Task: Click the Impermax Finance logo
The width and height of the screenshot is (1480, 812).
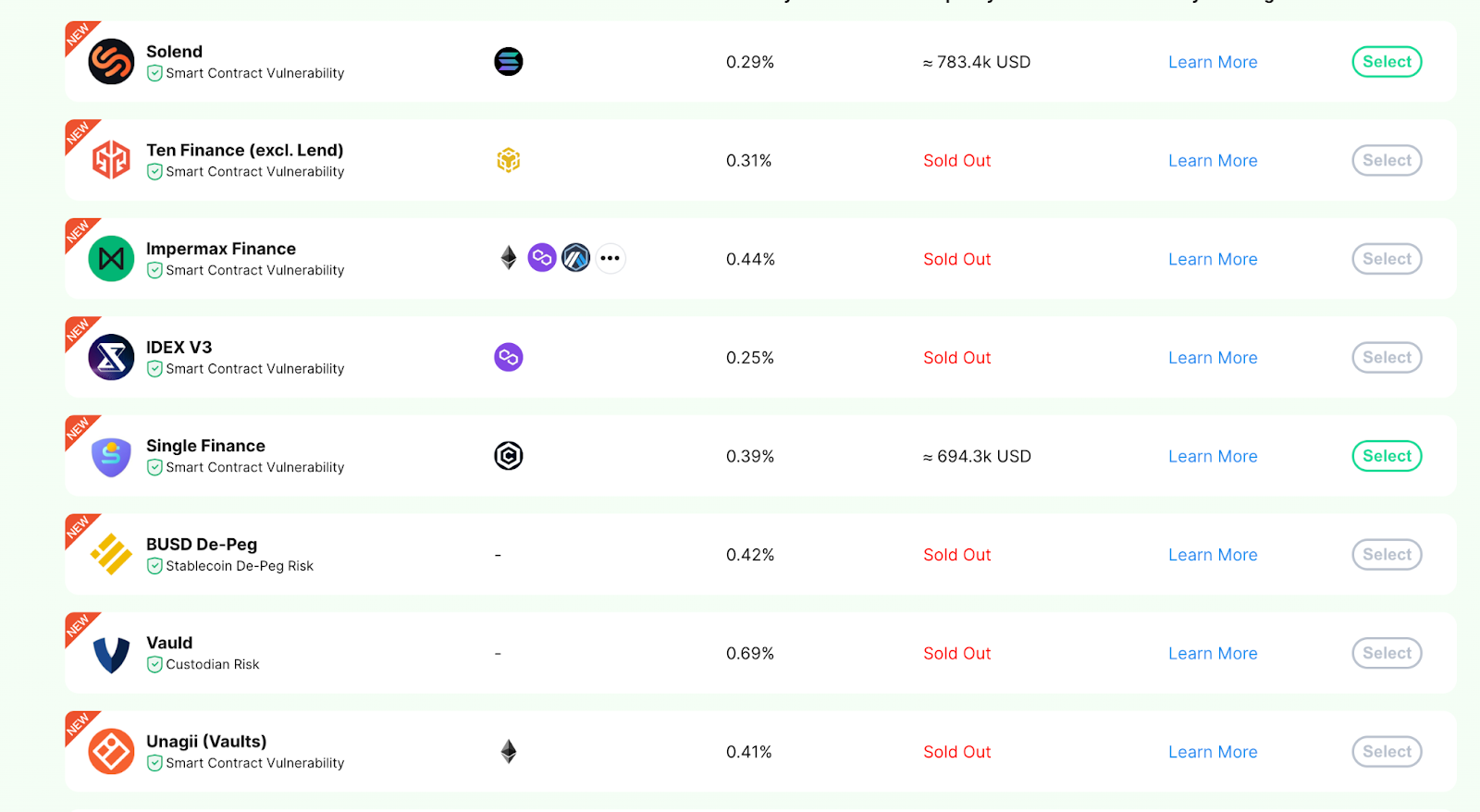Action: tap(111, 259)
